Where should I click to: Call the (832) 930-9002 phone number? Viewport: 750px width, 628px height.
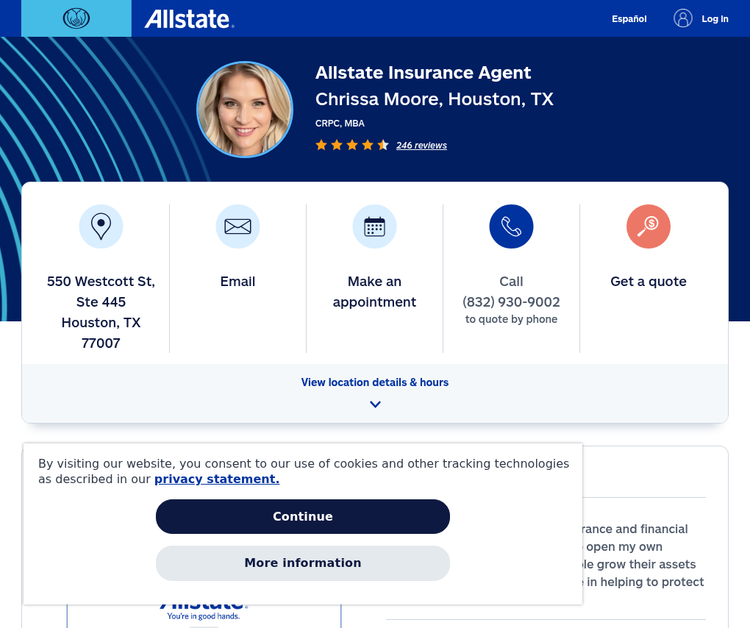tap(511, 302)
